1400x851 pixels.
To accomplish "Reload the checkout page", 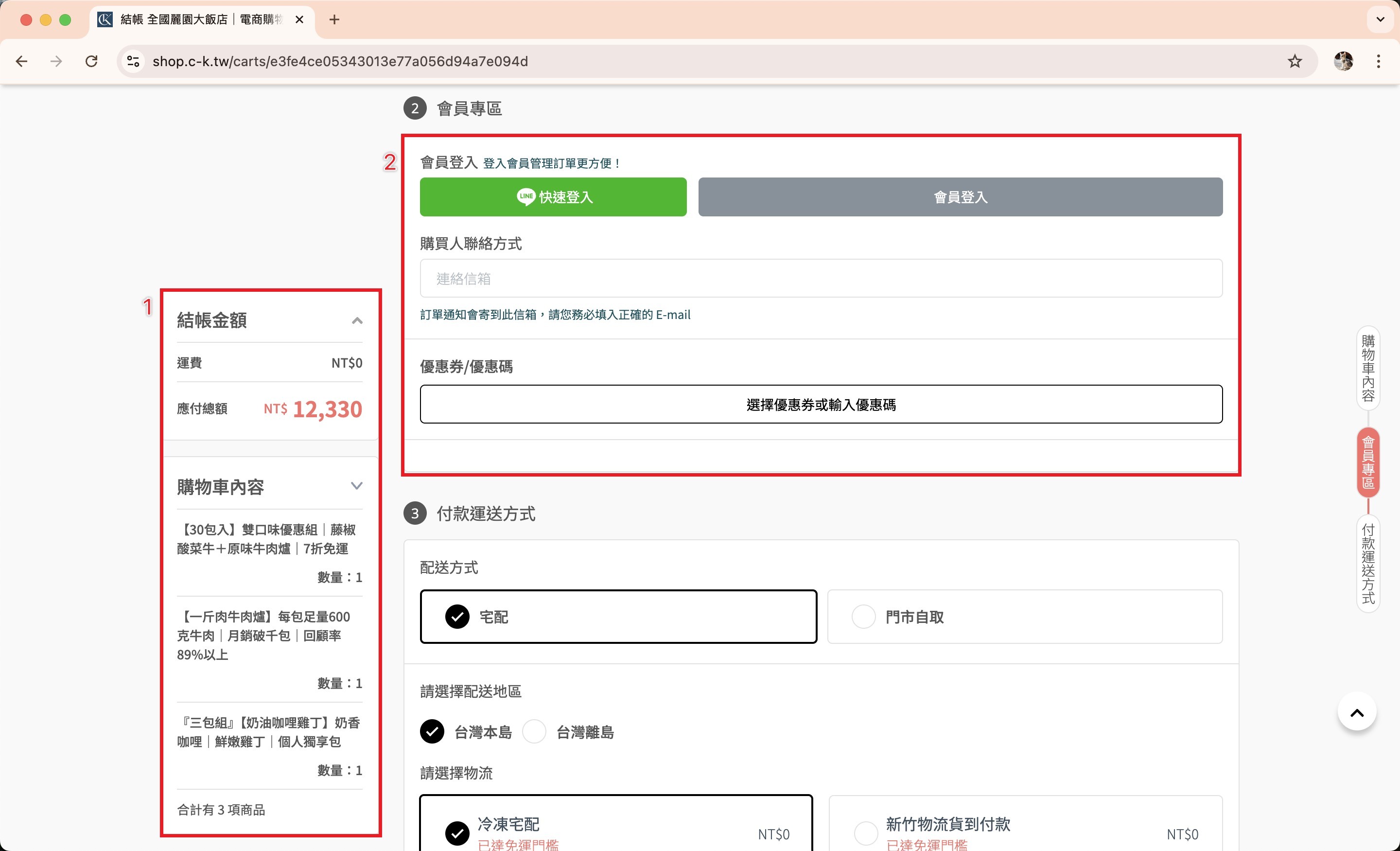I will [x=91, y=61].
